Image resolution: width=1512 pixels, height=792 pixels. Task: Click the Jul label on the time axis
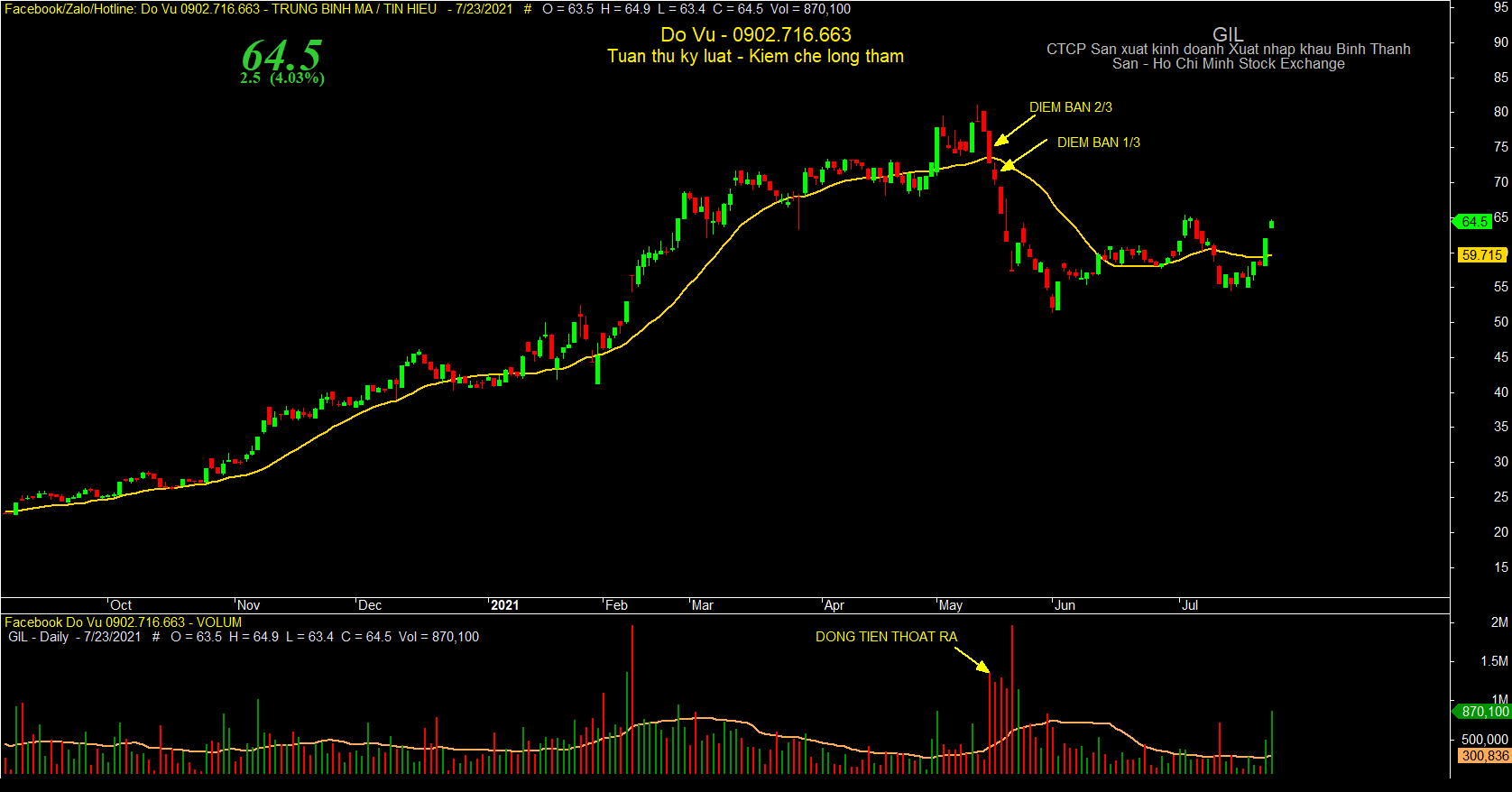tap(1190, 605)
